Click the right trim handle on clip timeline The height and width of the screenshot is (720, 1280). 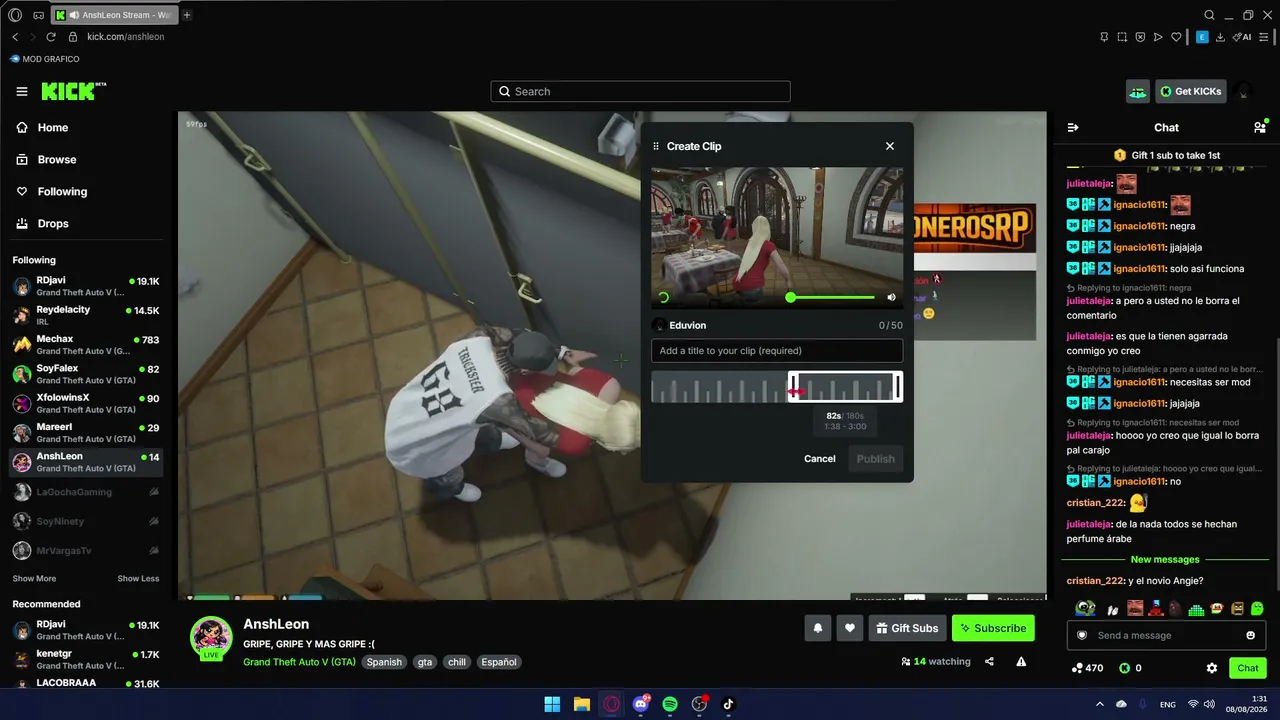(x=898, y=386)
